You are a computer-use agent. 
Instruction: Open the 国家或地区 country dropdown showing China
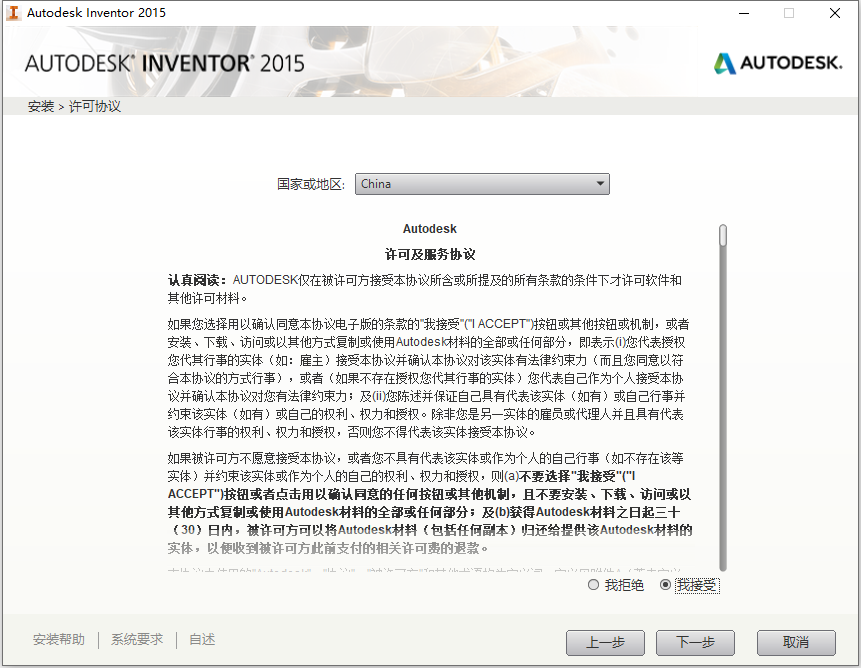pyautogui.click(x=482, y=184)
